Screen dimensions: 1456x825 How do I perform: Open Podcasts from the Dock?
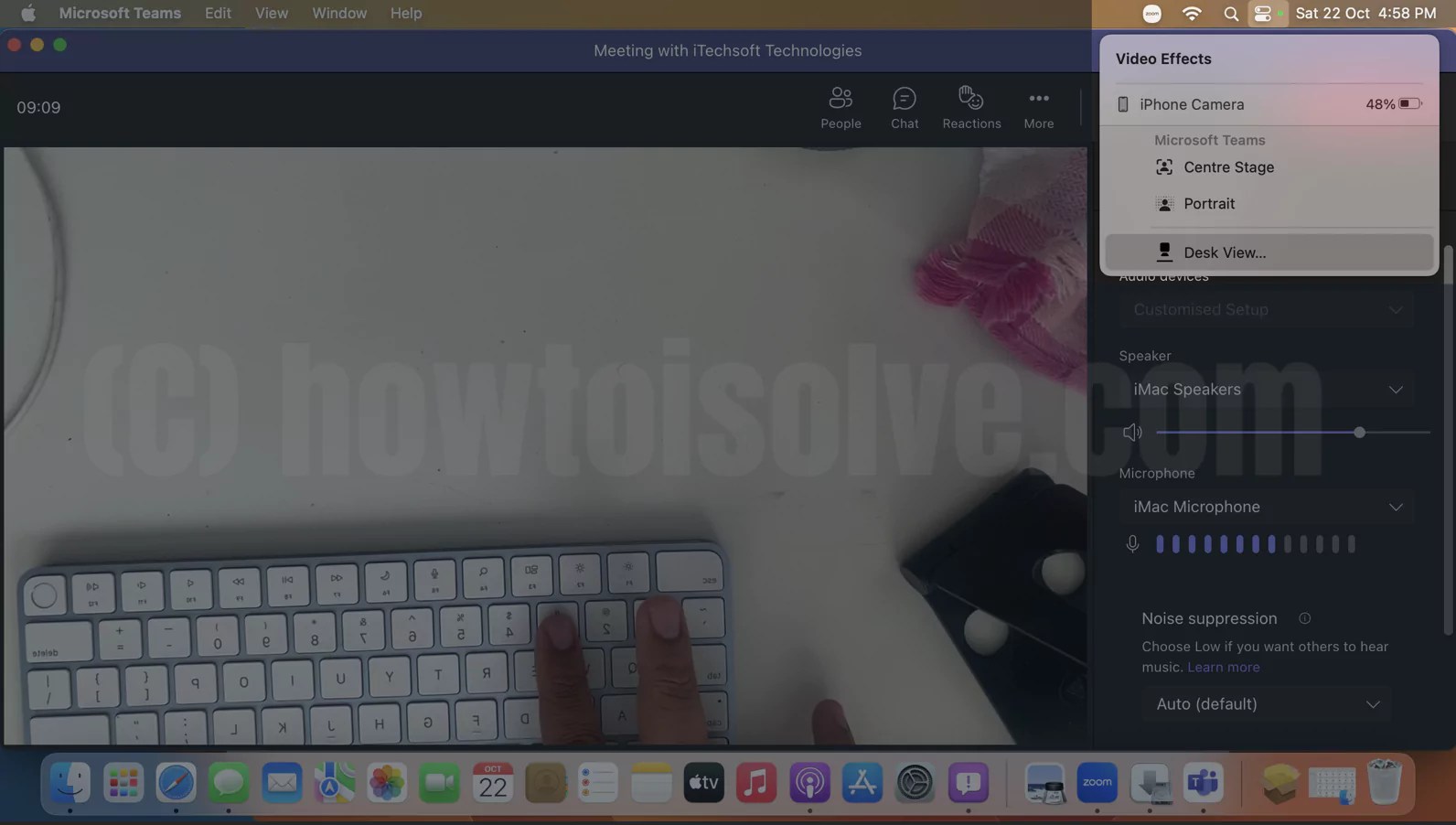(809, 783)
